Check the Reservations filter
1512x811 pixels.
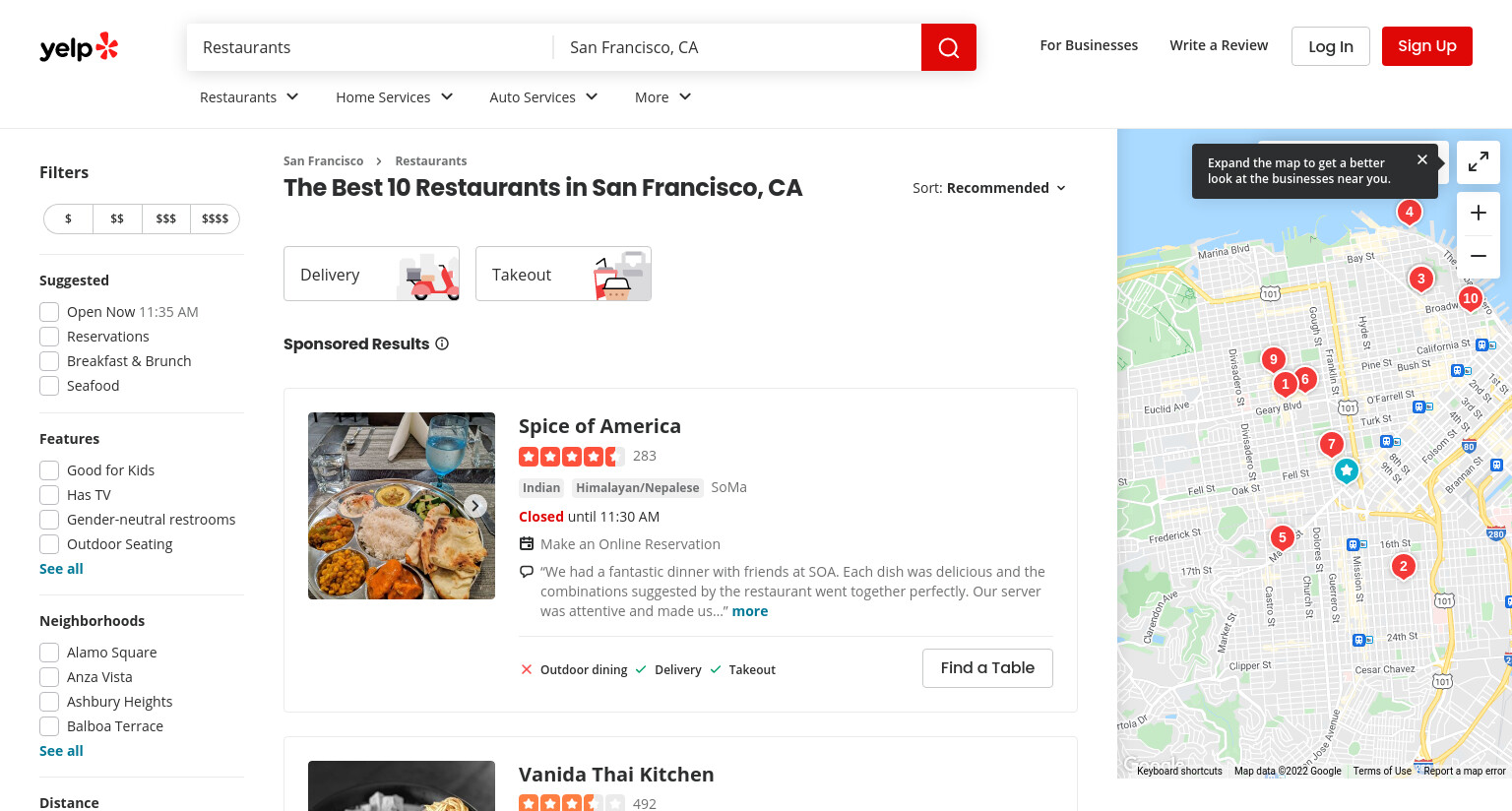coord(49,337)
